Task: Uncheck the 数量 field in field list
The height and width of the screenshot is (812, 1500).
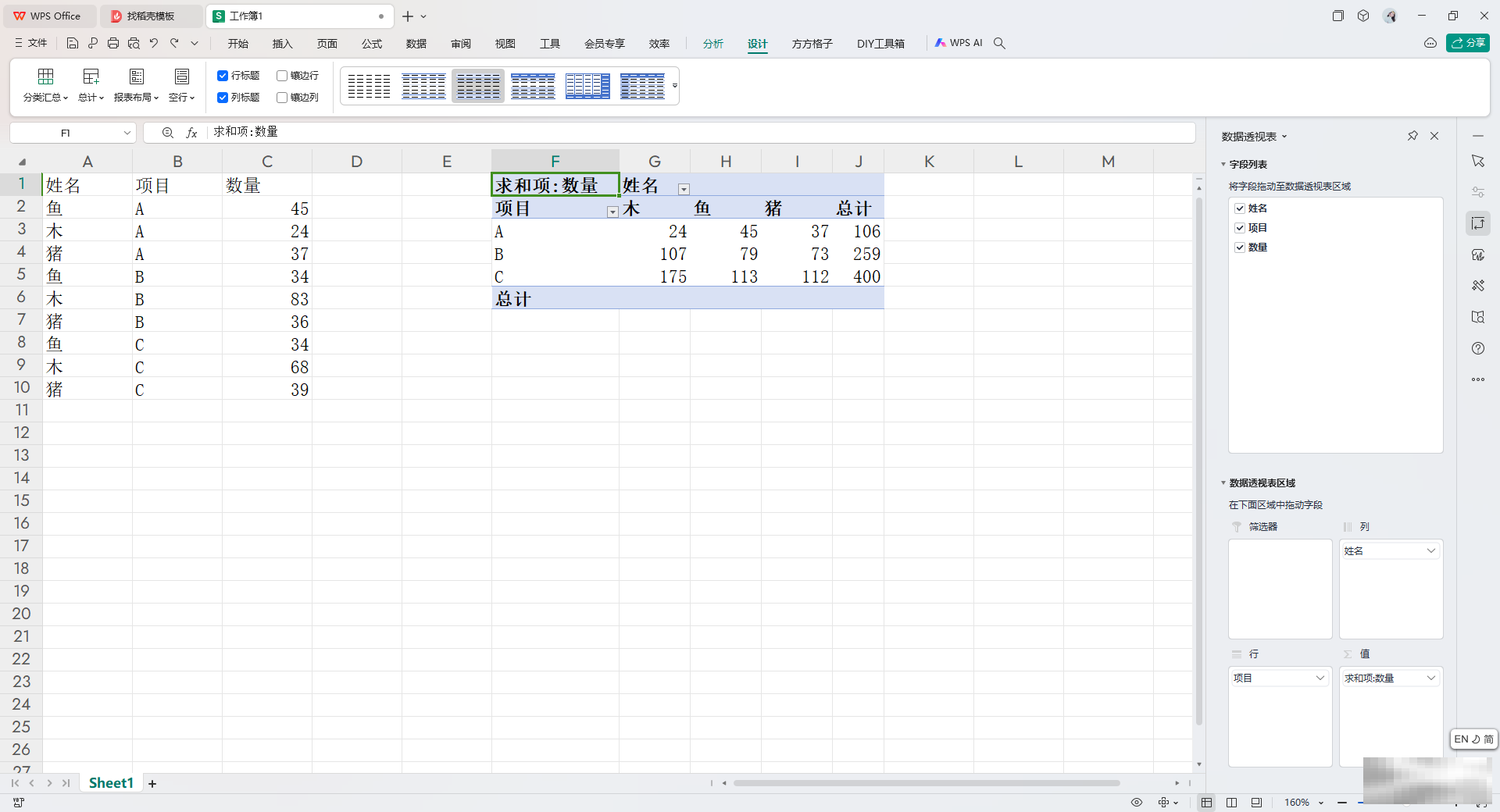Action: pyautogui.click(x=1240, y=248)
